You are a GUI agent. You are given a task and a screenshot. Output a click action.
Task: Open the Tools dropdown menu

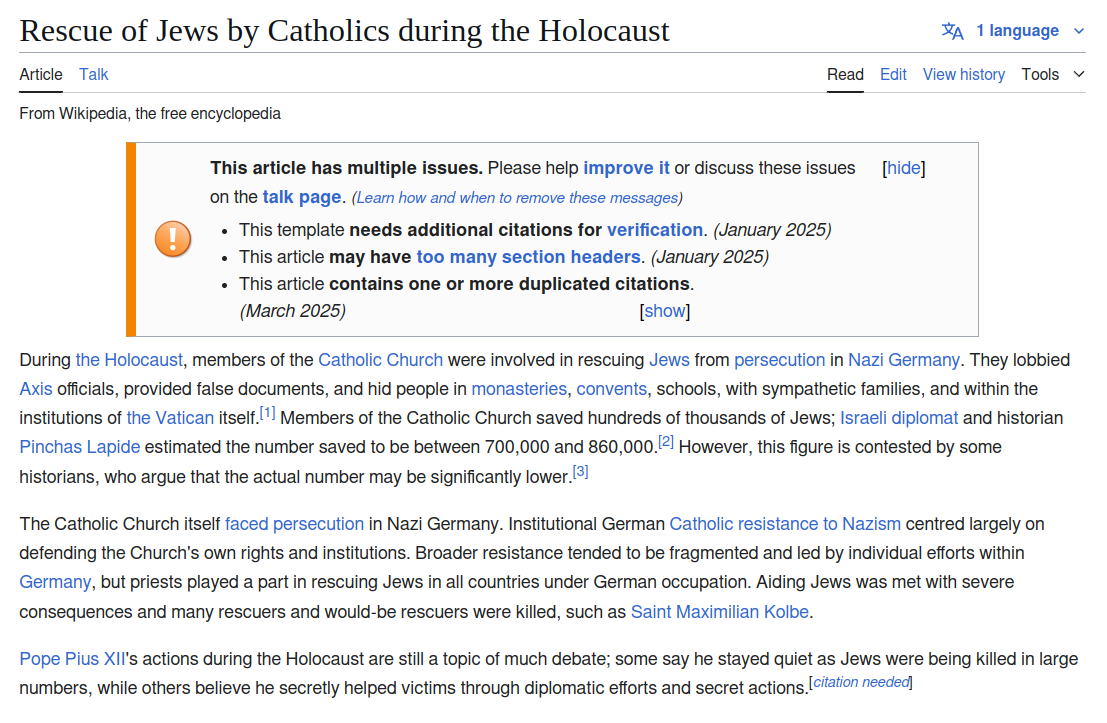(1053, 74)
